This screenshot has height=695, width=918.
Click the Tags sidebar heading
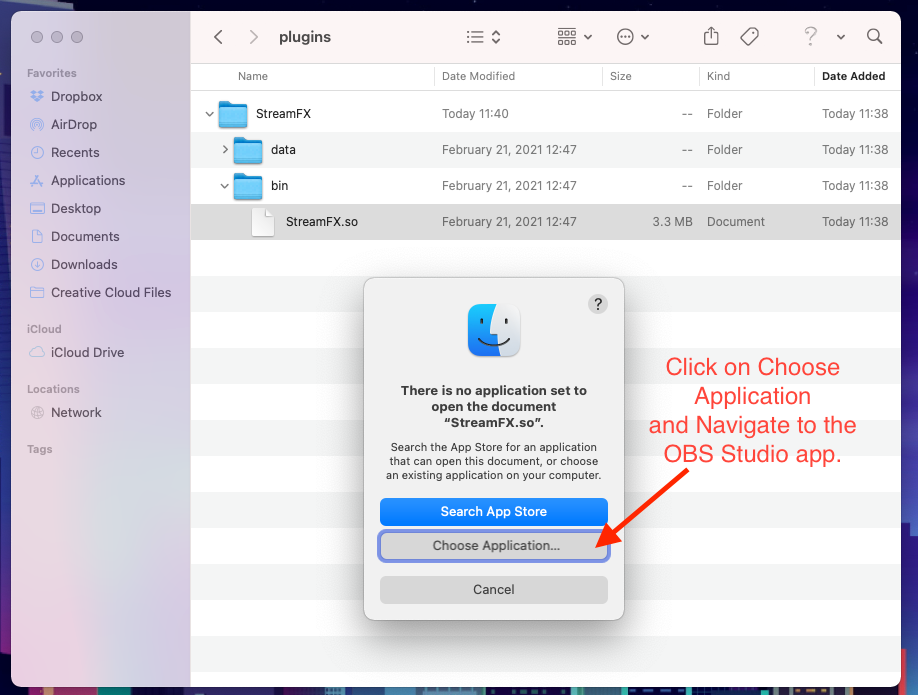(39, 449)
